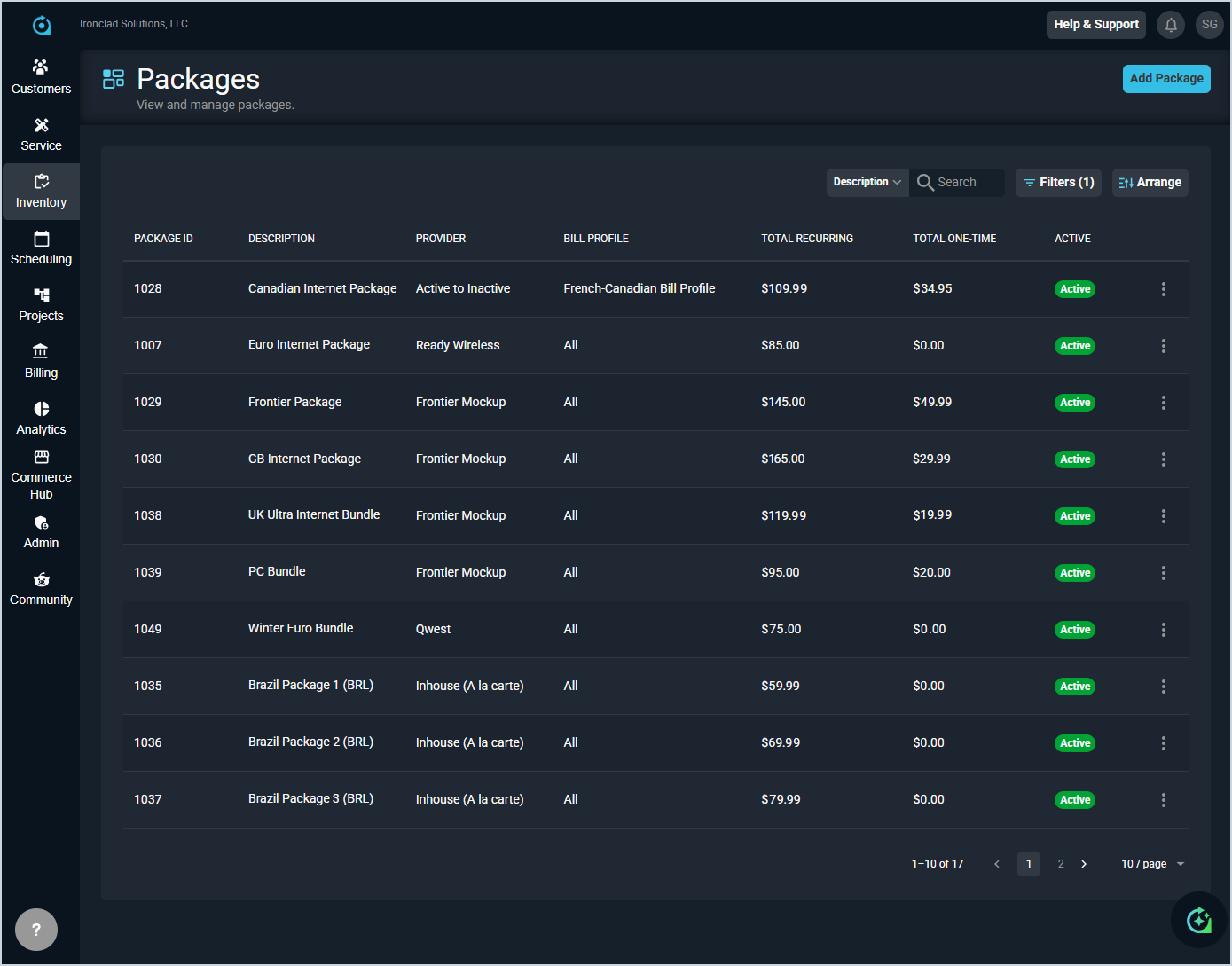Click the Arrange columns button
The image size is (1232, 966).
coord(1150,182)
